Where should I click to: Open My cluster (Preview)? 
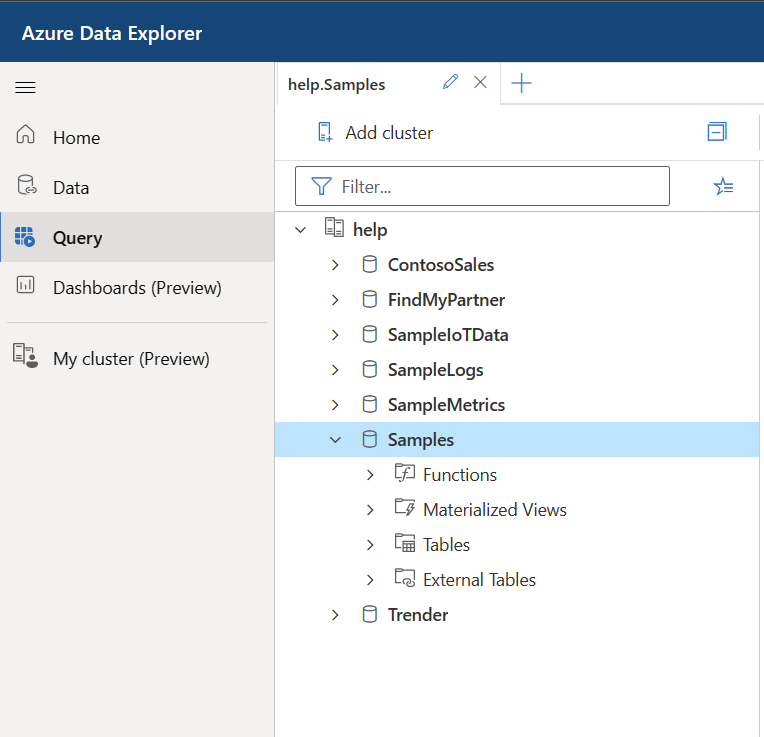(x=137, y=359)
